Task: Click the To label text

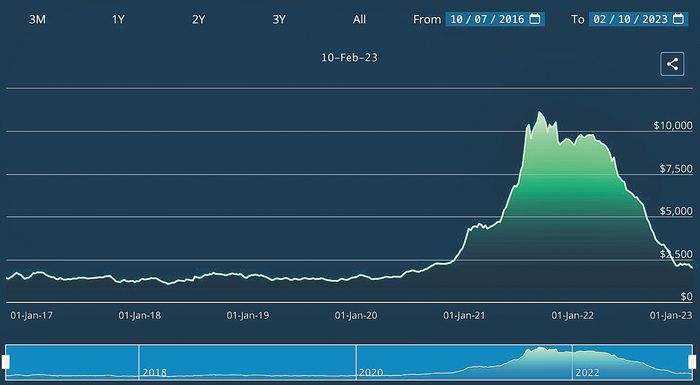Action: click(578, 20)
